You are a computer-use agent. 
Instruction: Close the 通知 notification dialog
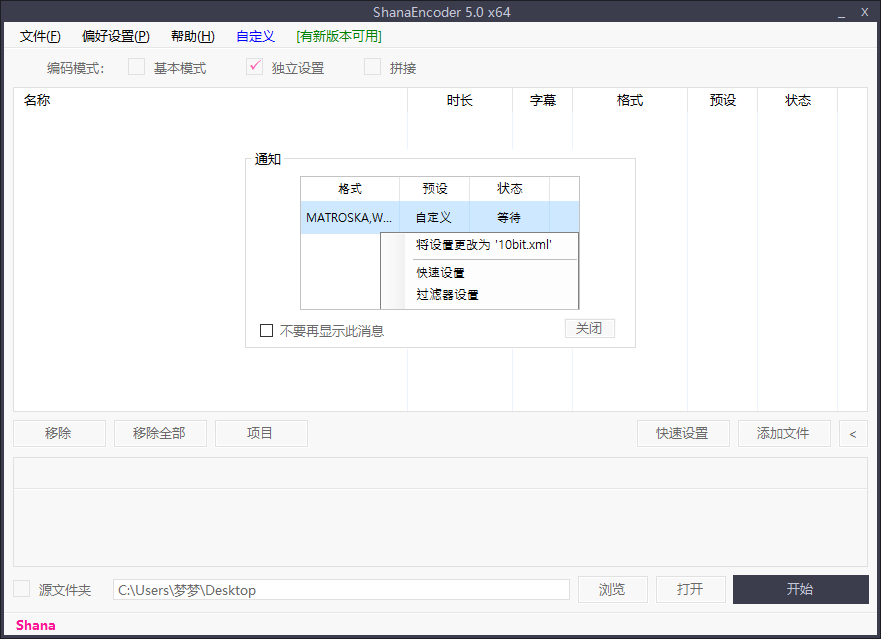click(589, 328)
